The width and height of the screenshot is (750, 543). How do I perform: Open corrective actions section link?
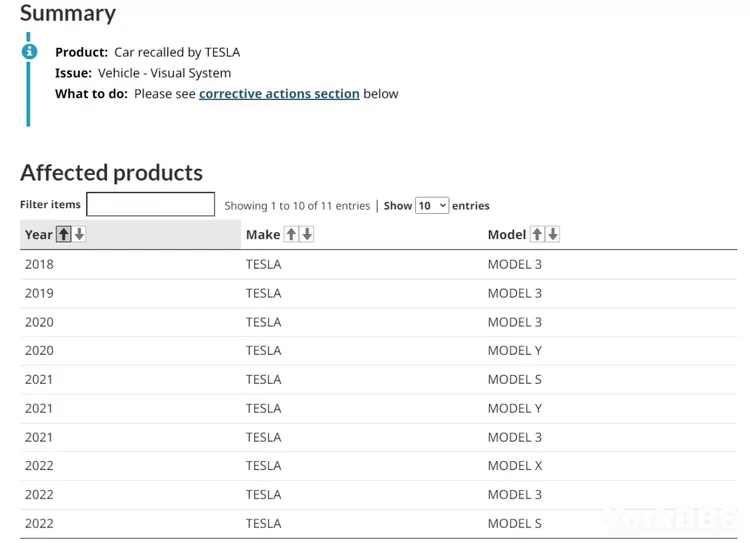tap(279, 94)
